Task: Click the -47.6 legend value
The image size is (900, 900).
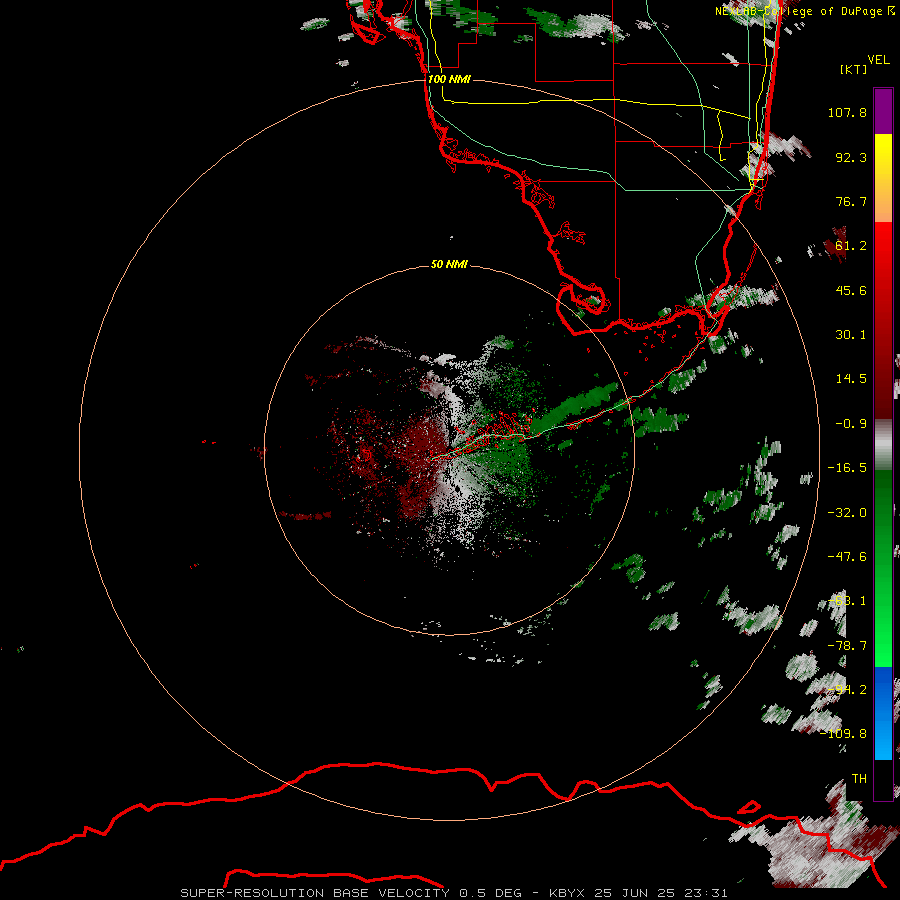Action: click(847, 557)
